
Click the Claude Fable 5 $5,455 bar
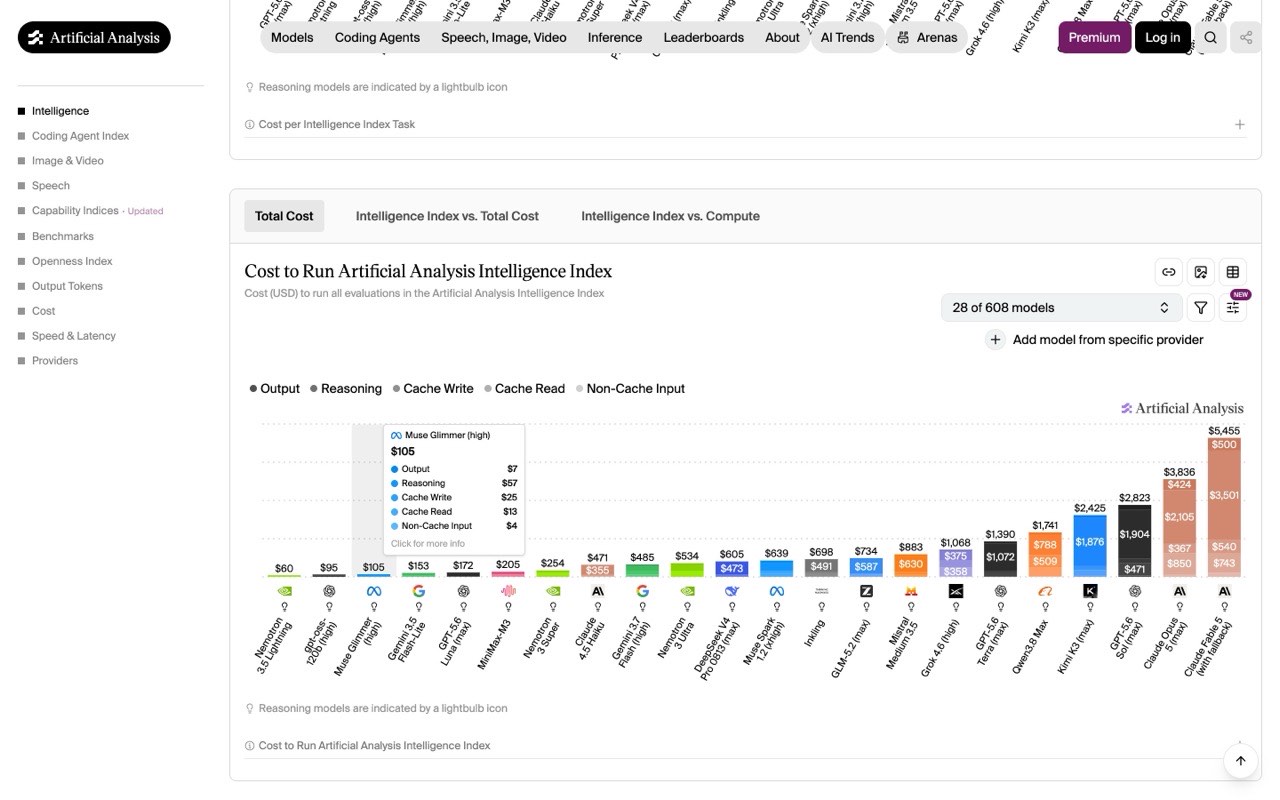point(1225,507)
